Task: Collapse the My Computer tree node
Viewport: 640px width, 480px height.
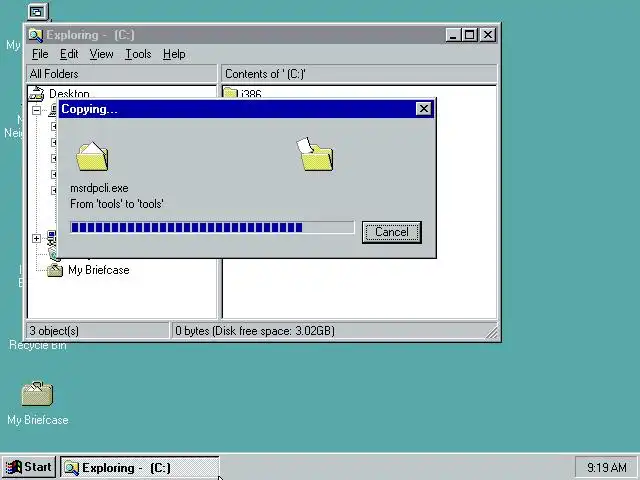Action: pos(36,110)
